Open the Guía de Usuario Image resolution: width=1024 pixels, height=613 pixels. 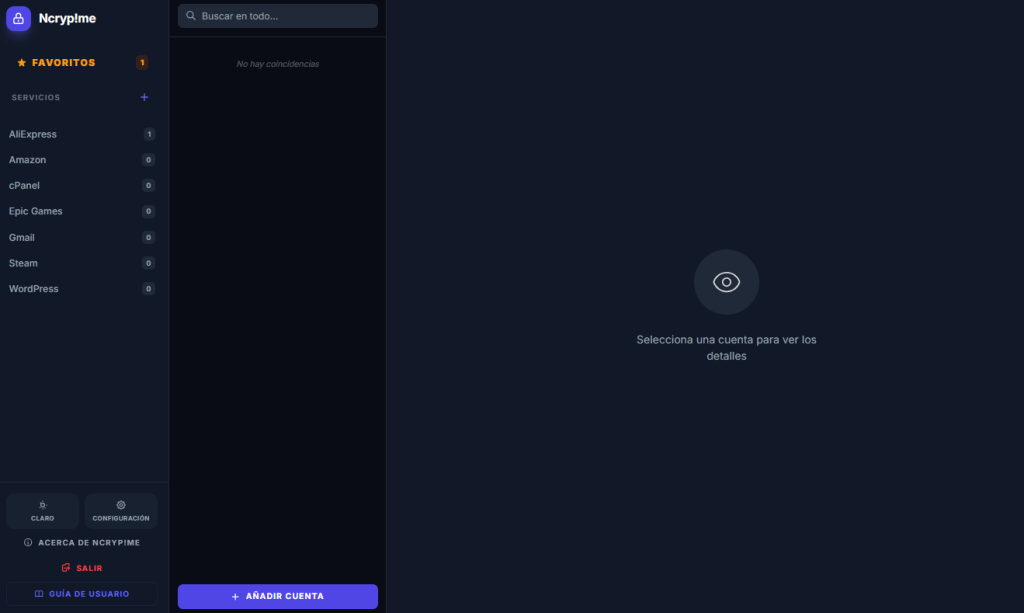[82, 594]
